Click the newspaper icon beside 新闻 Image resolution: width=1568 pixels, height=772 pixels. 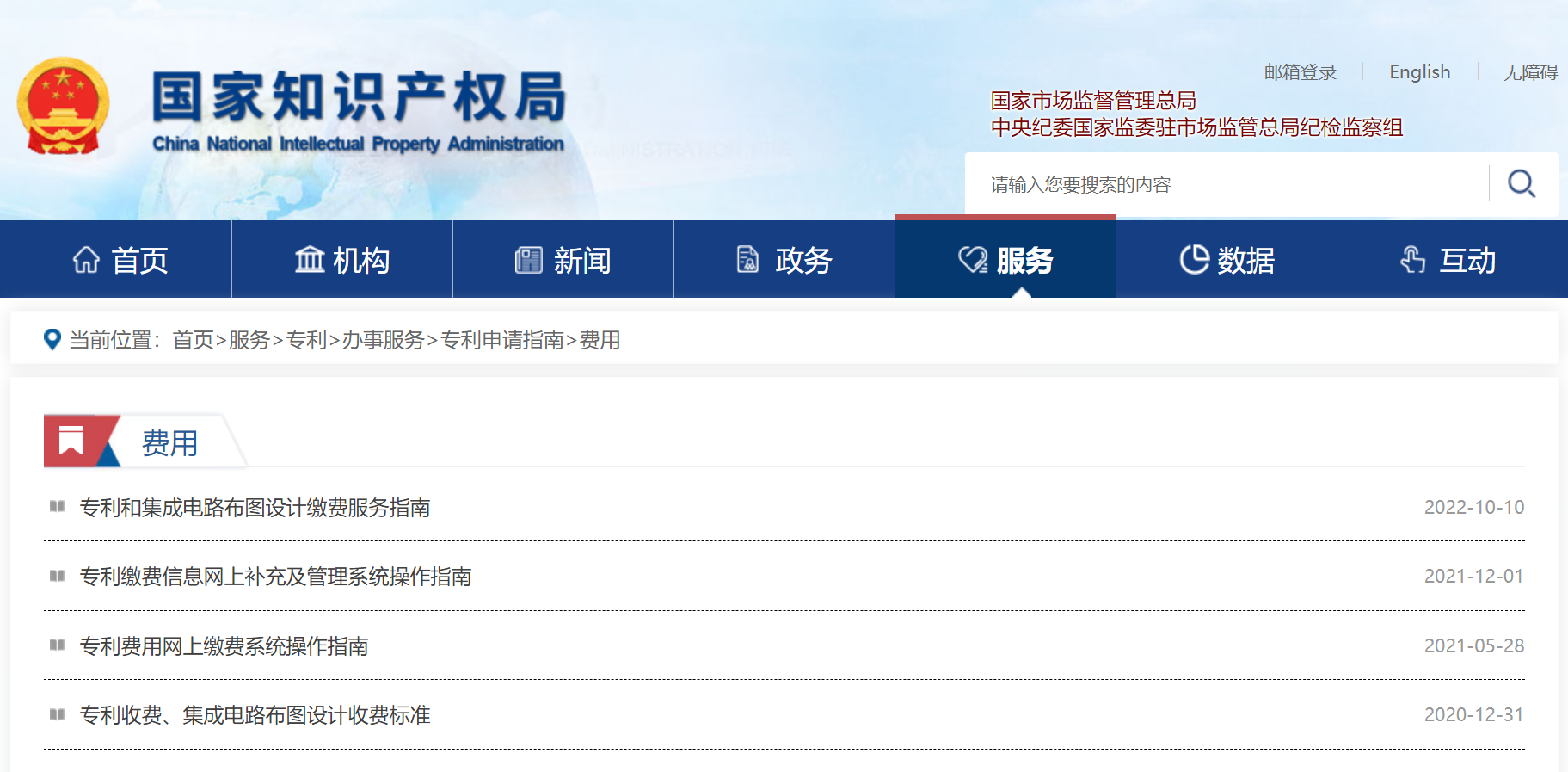pyautogui.click(x=528, y=259)
